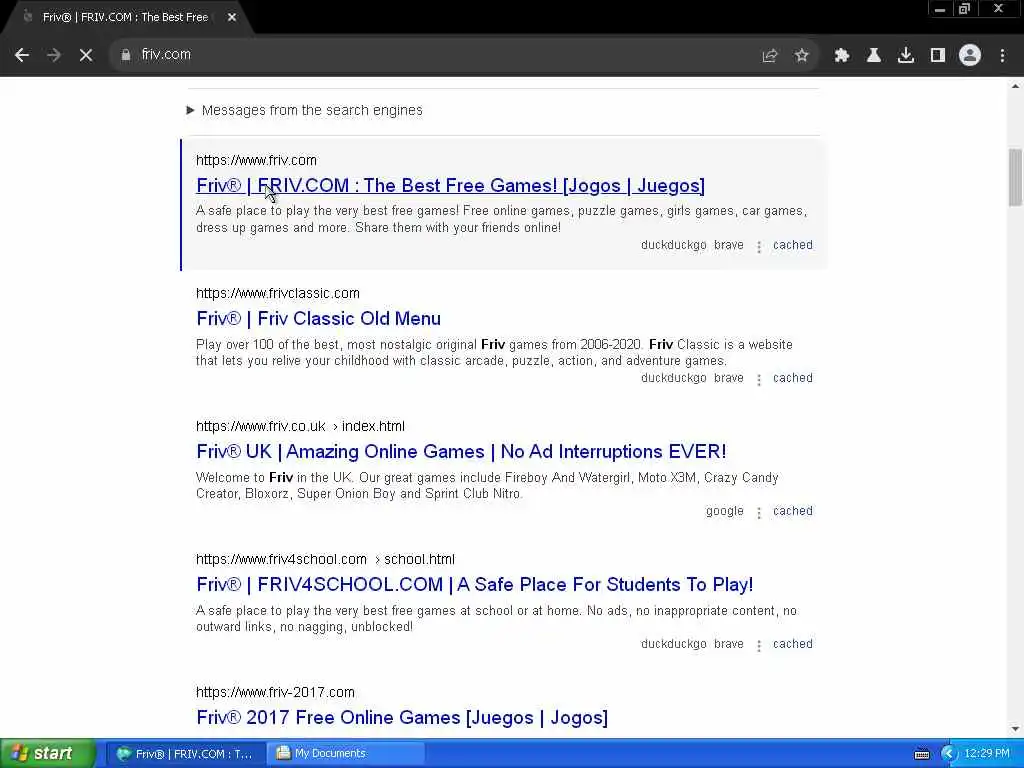Toggle the side panel icon
Viewport: 1024px width, 768px height.
tap(938, 56)
